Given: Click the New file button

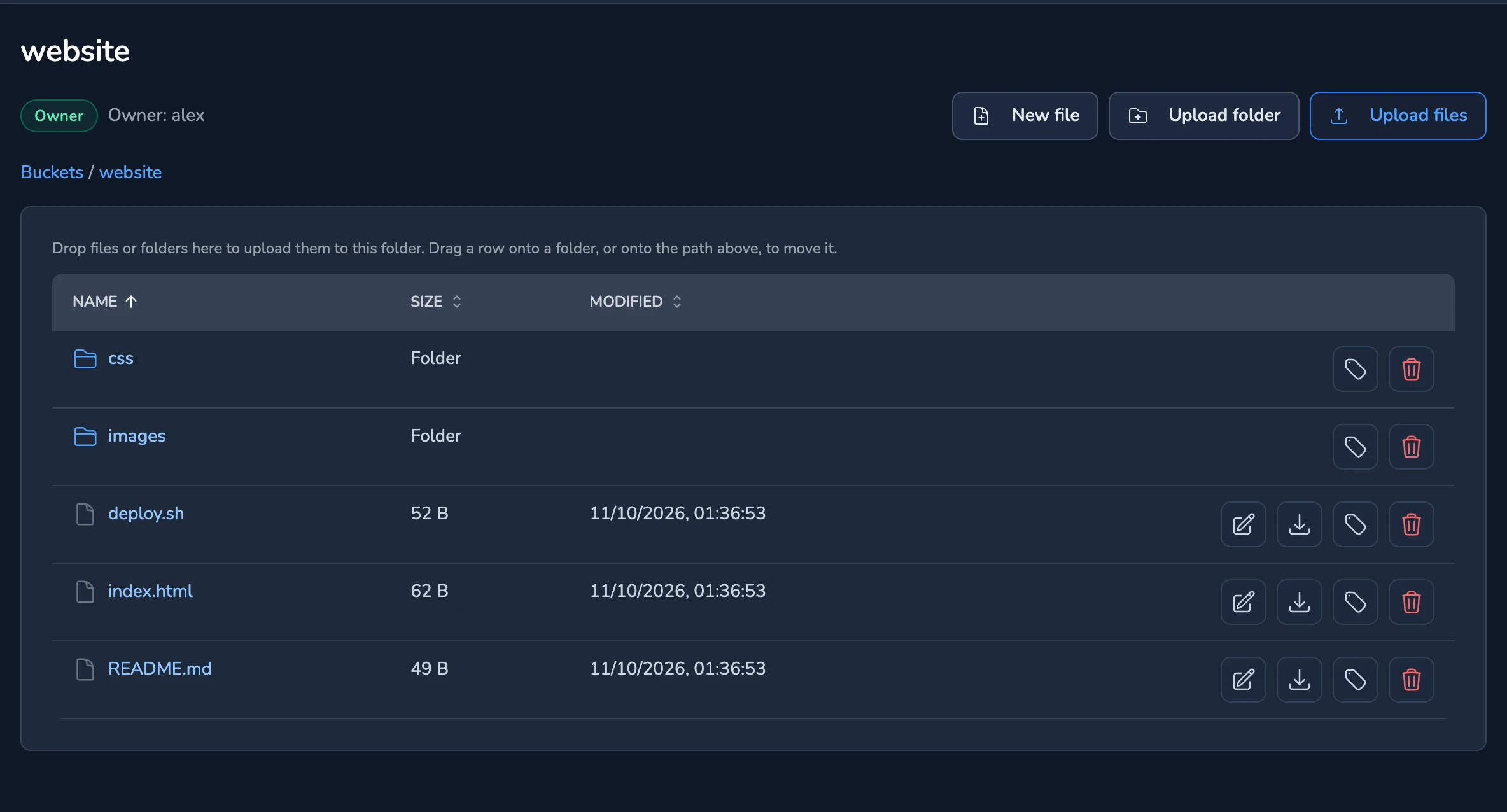Looking at the screenshot, I should 1025,116.
